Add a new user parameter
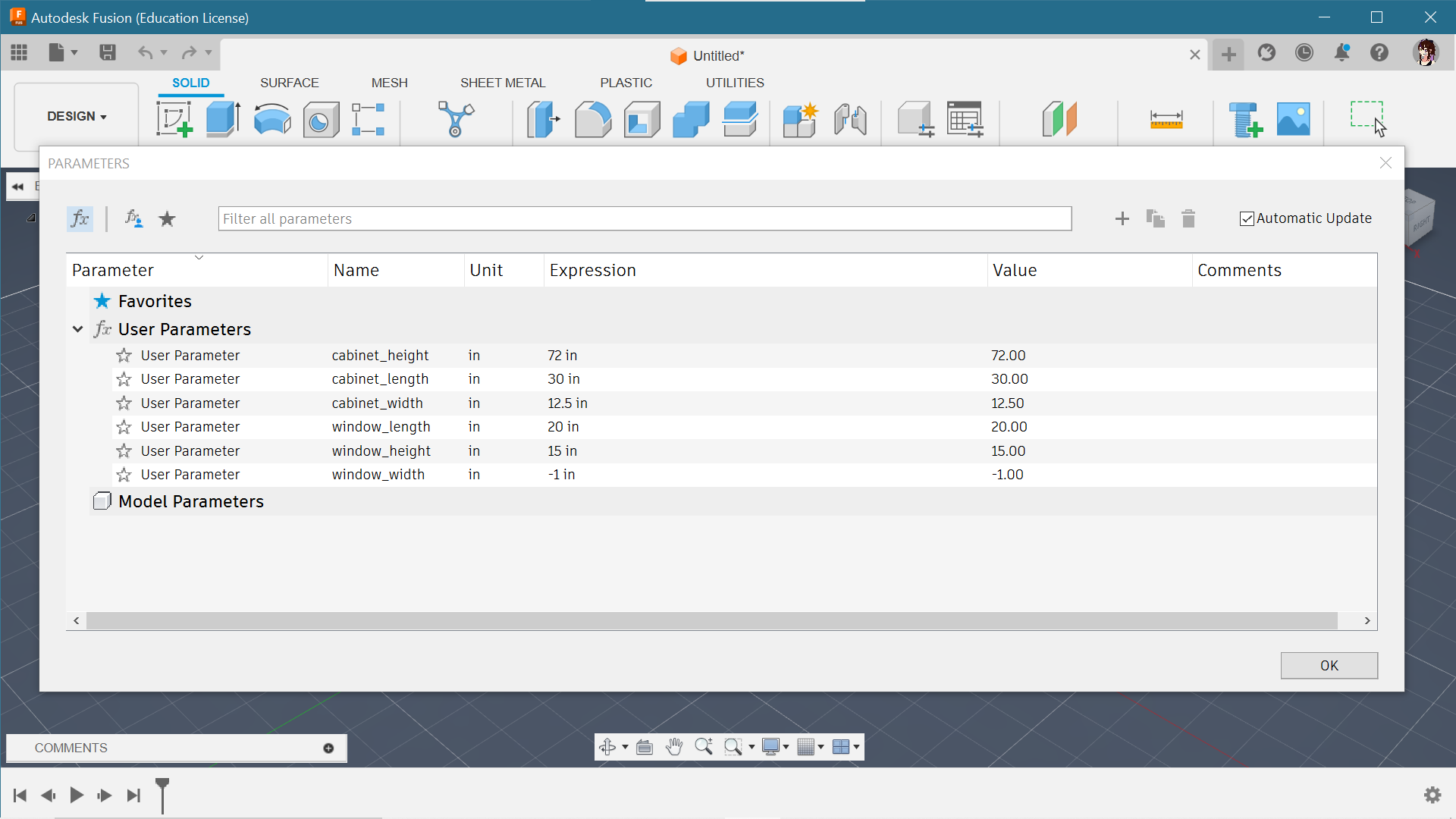This screenshot has width=1456, height=819. coord(1122,219)
